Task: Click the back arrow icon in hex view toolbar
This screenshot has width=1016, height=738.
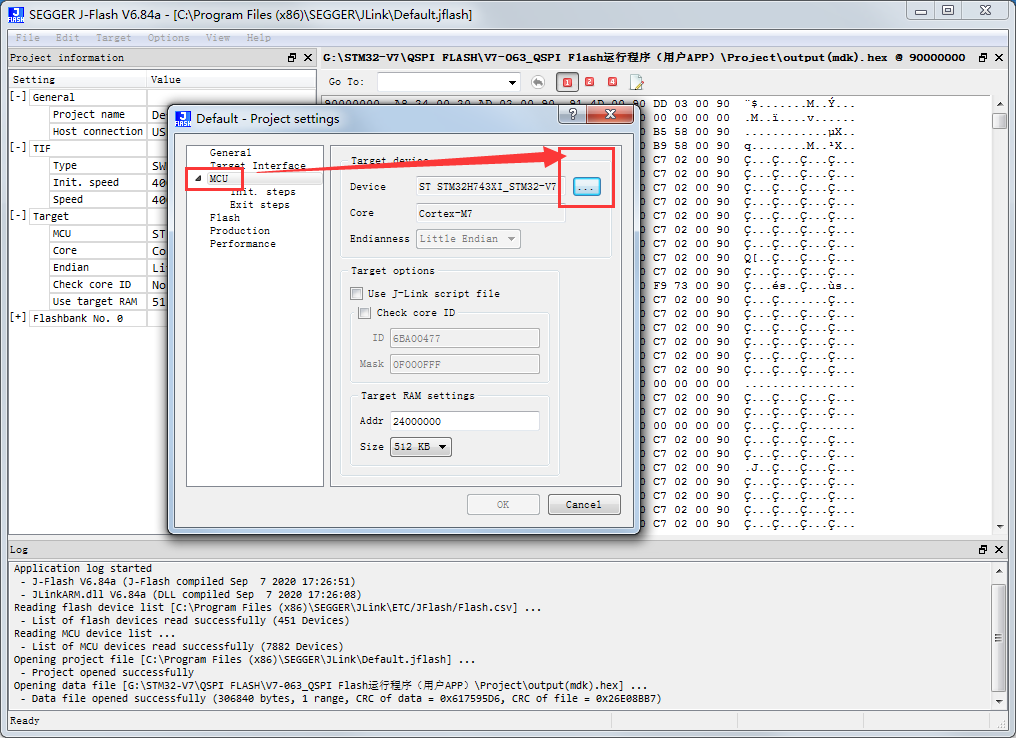Action: coord(538,82)
